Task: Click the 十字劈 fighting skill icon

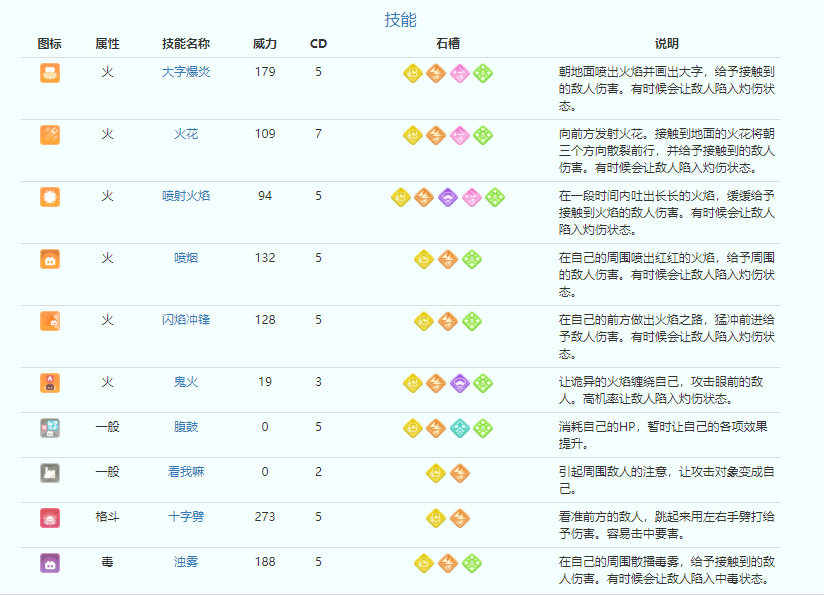Action: (x=50, y=518)
